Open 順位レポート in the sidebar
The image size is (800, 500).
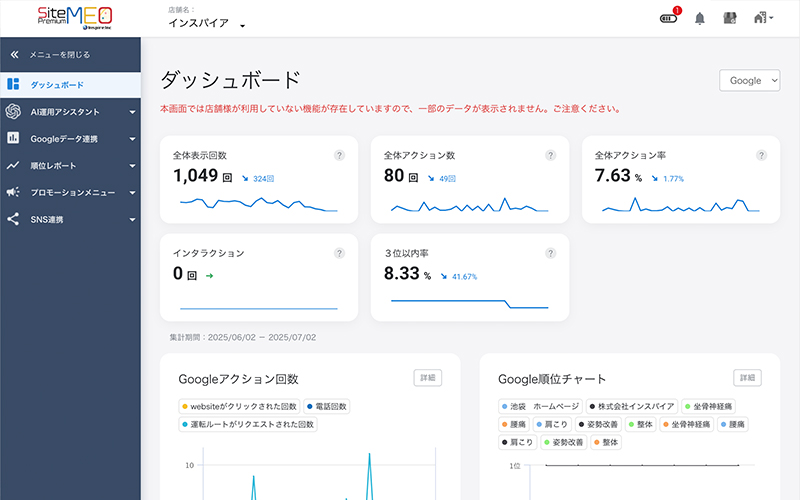[70, 165]
